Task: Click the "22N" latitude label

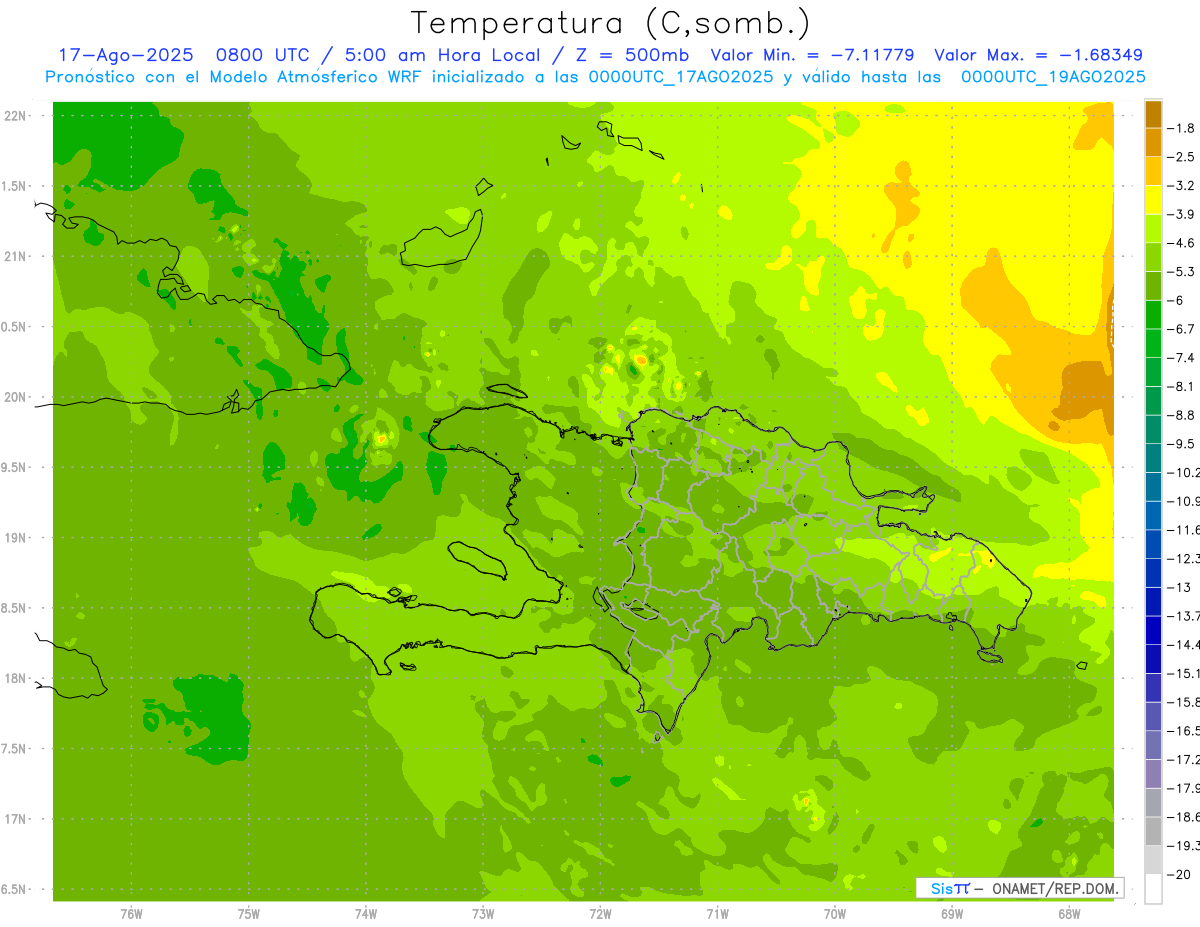Action: (14, 116)
